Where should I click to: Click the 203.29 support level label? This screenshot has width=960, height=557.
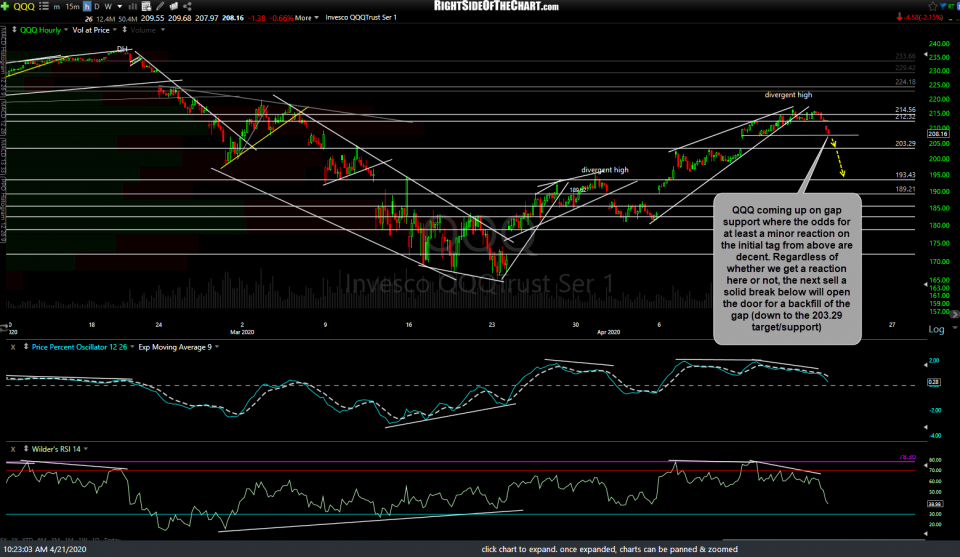click(x=905, y=144)
